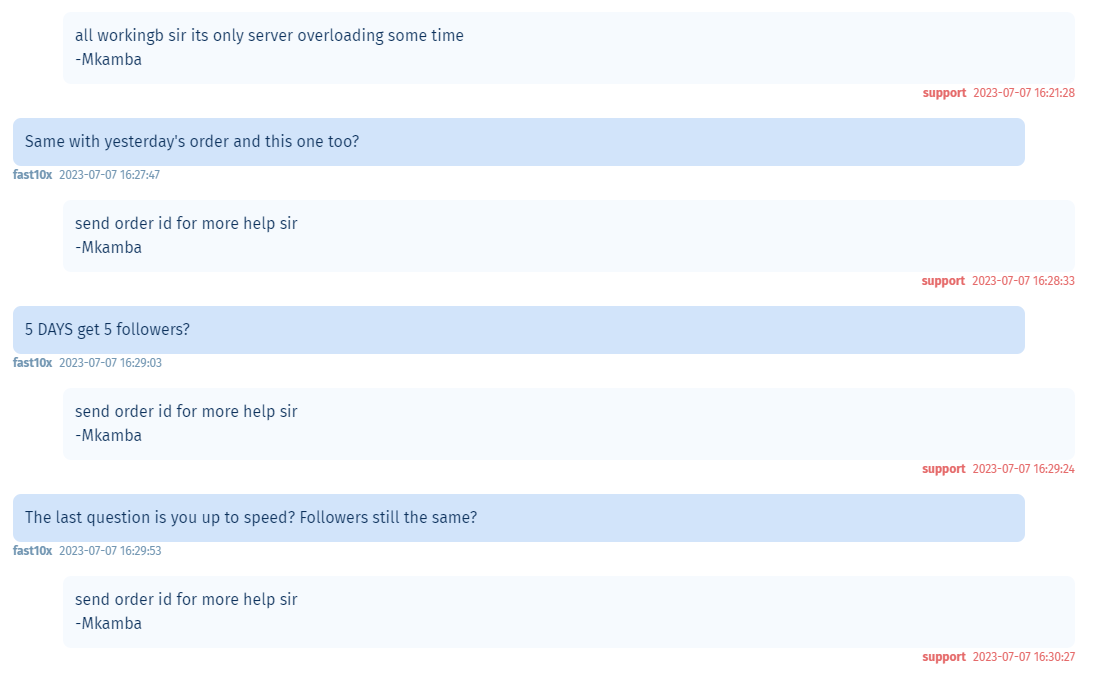The width and height of the screenshot is (1093, 679).
Task: Select the timestamp 2023-07-07 16:28:33
Action: click(x=1023, y=282)
